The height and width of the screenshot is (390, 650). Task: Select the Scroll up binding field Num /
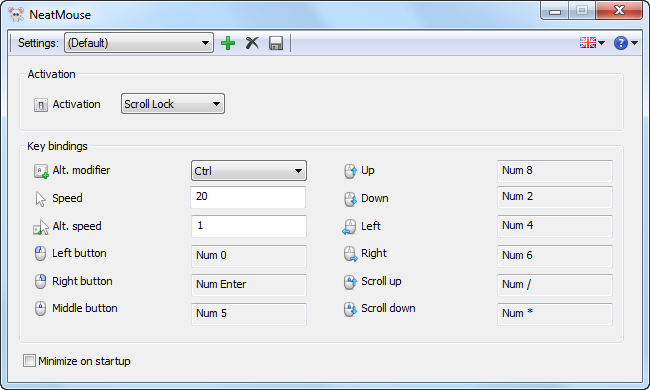(x=555, y=285)
